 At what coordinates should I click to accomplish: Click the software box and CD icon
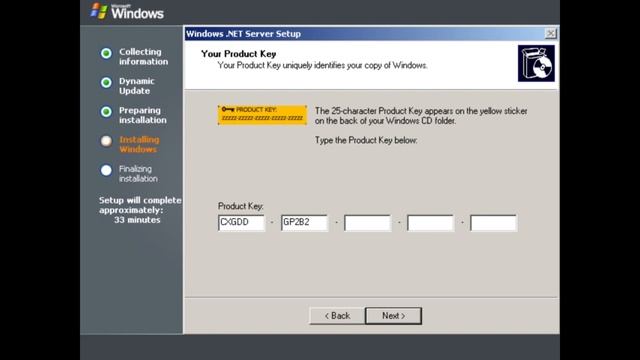click(536, 63)
